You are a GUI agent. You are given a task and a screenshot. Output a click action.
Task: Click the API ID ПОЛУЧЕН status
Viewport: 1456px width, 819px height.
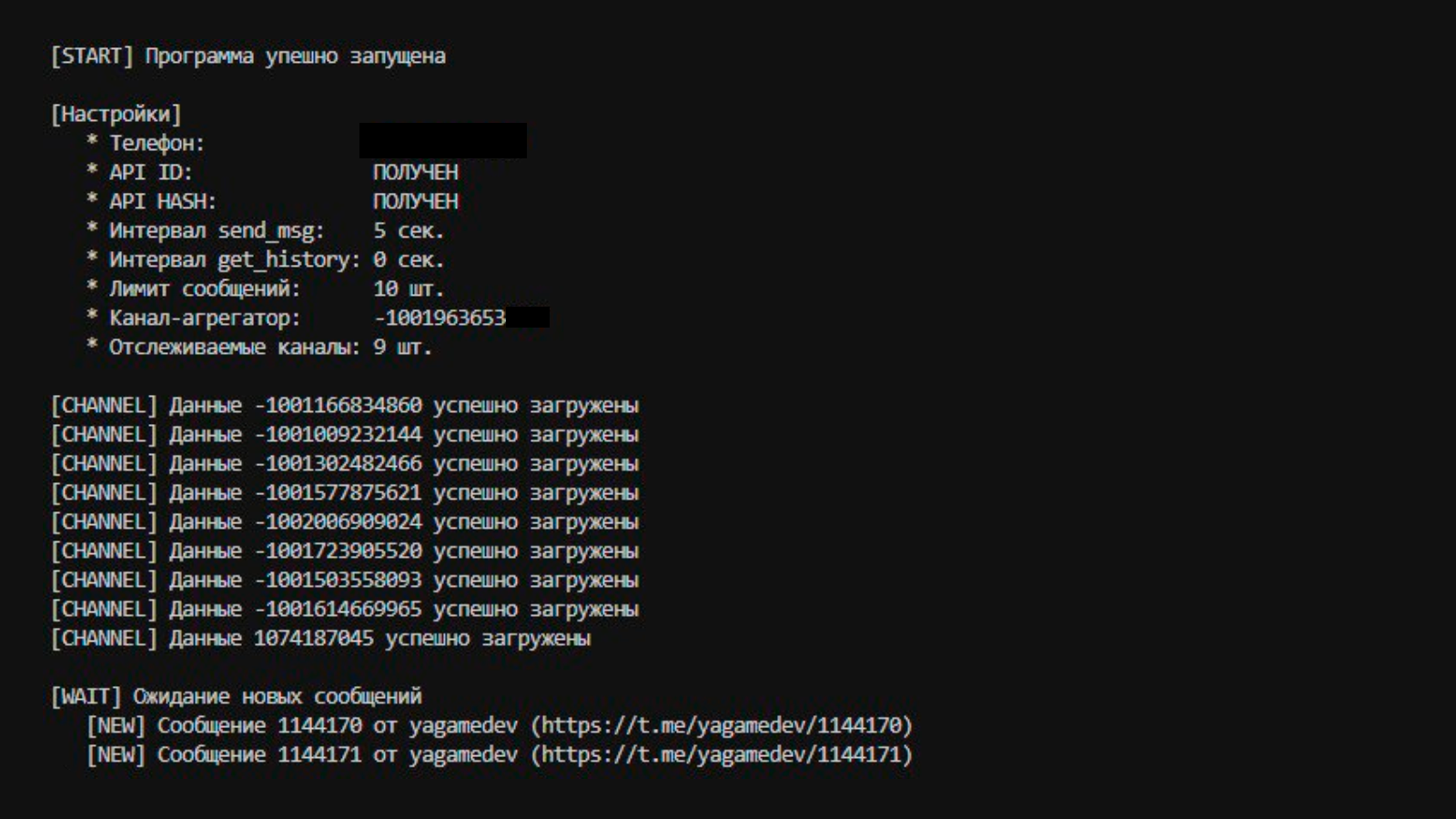coord(416,172)
